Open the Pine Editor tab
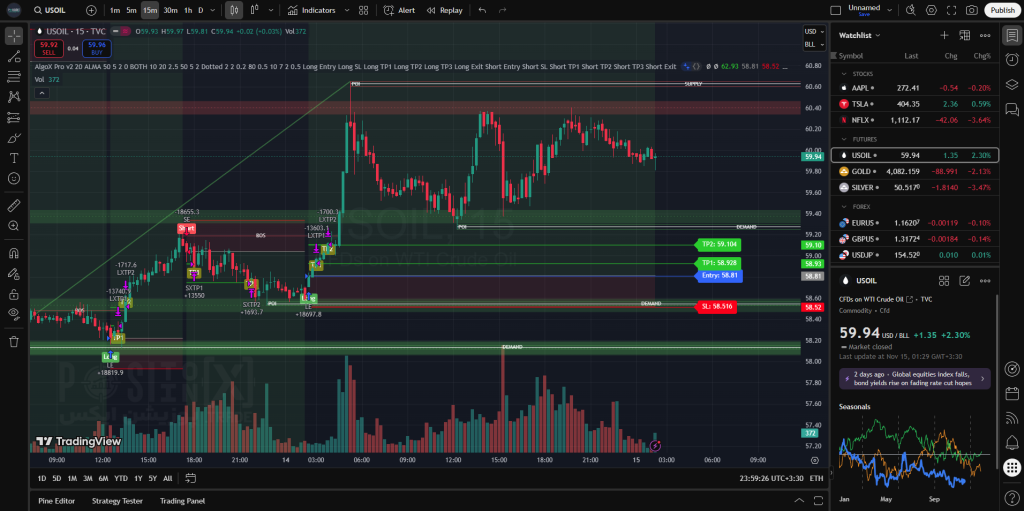 point(57,501)
